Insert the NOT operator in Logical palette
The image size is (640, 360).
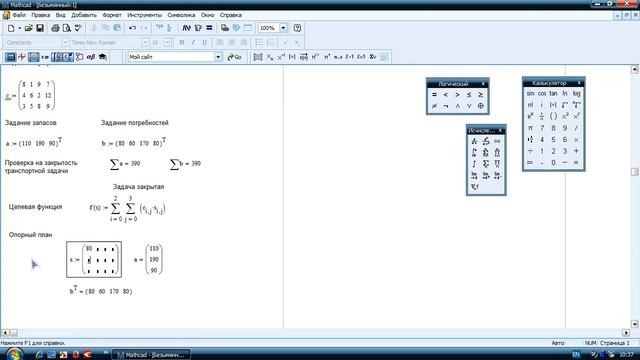pos(446,106)
